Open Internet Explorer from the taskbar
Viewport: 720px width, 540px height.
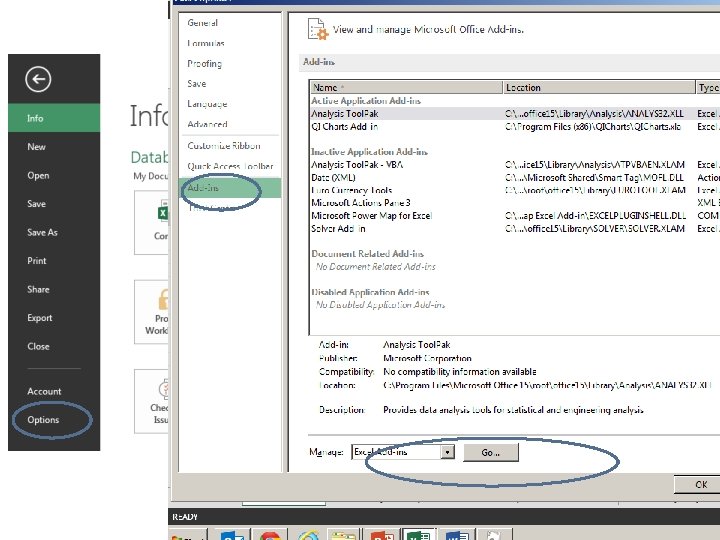308,534
